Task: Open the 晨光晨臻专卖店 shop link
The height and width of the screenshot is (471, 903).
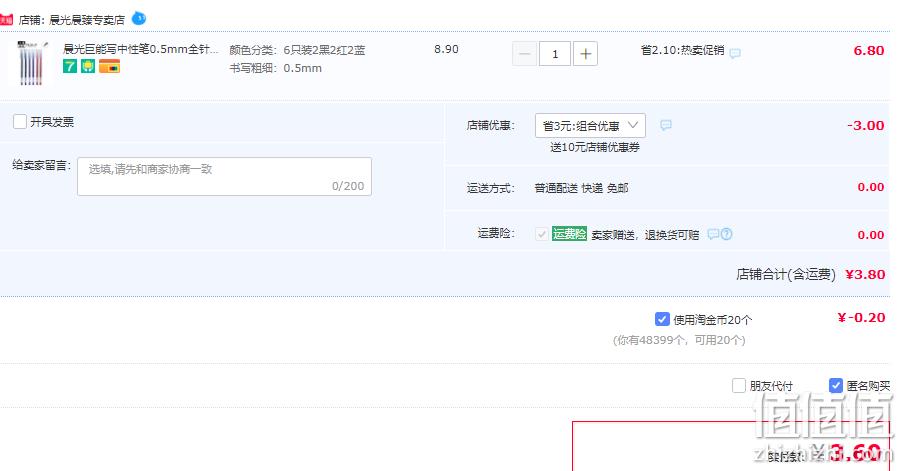Action: 87,20
